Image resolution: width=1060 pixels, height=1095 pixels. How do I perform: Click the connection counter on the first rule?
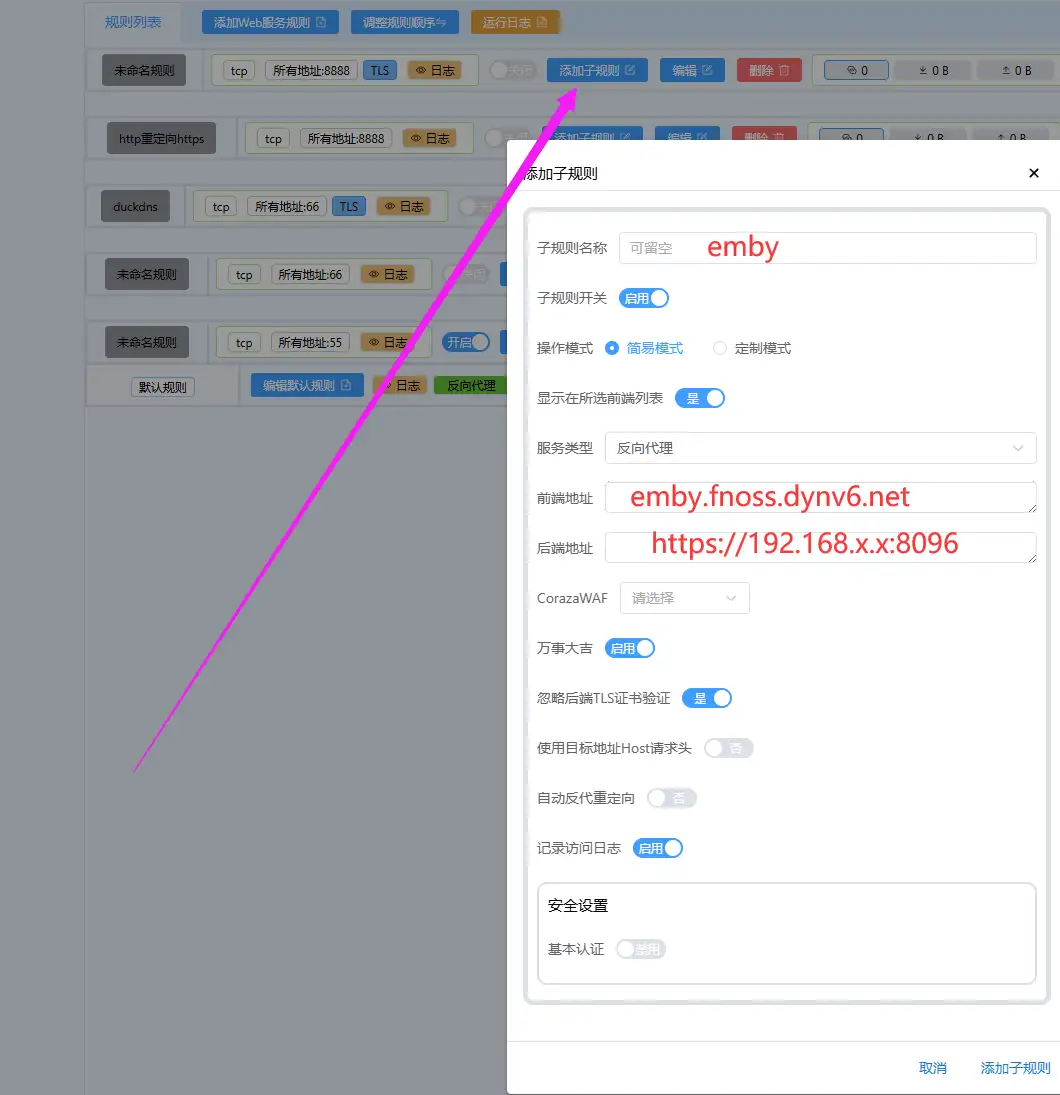856,70
